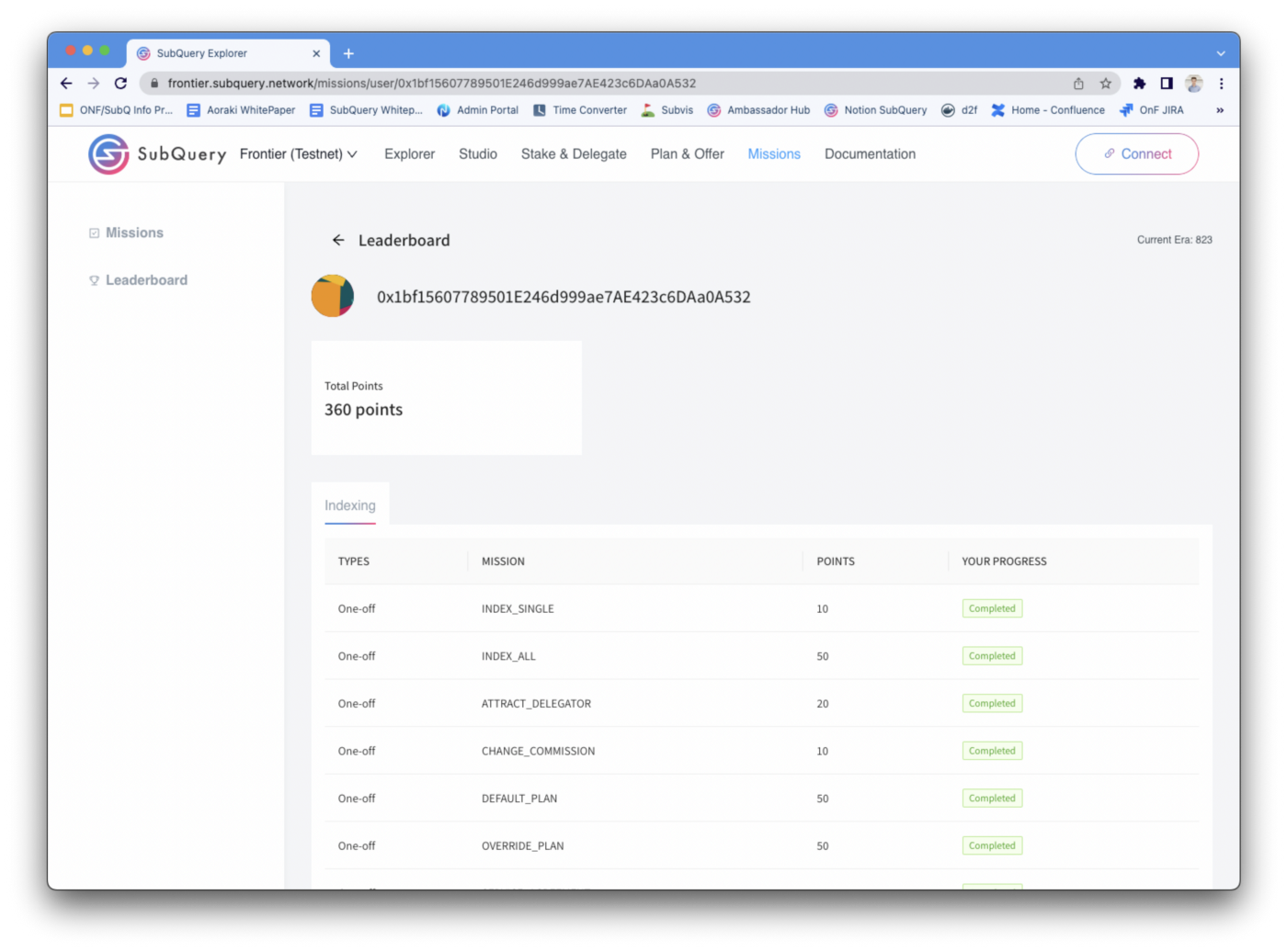
Task: Click the ATTRACT_DELEGATOR mission name
Action: click(x=536, y=704)
